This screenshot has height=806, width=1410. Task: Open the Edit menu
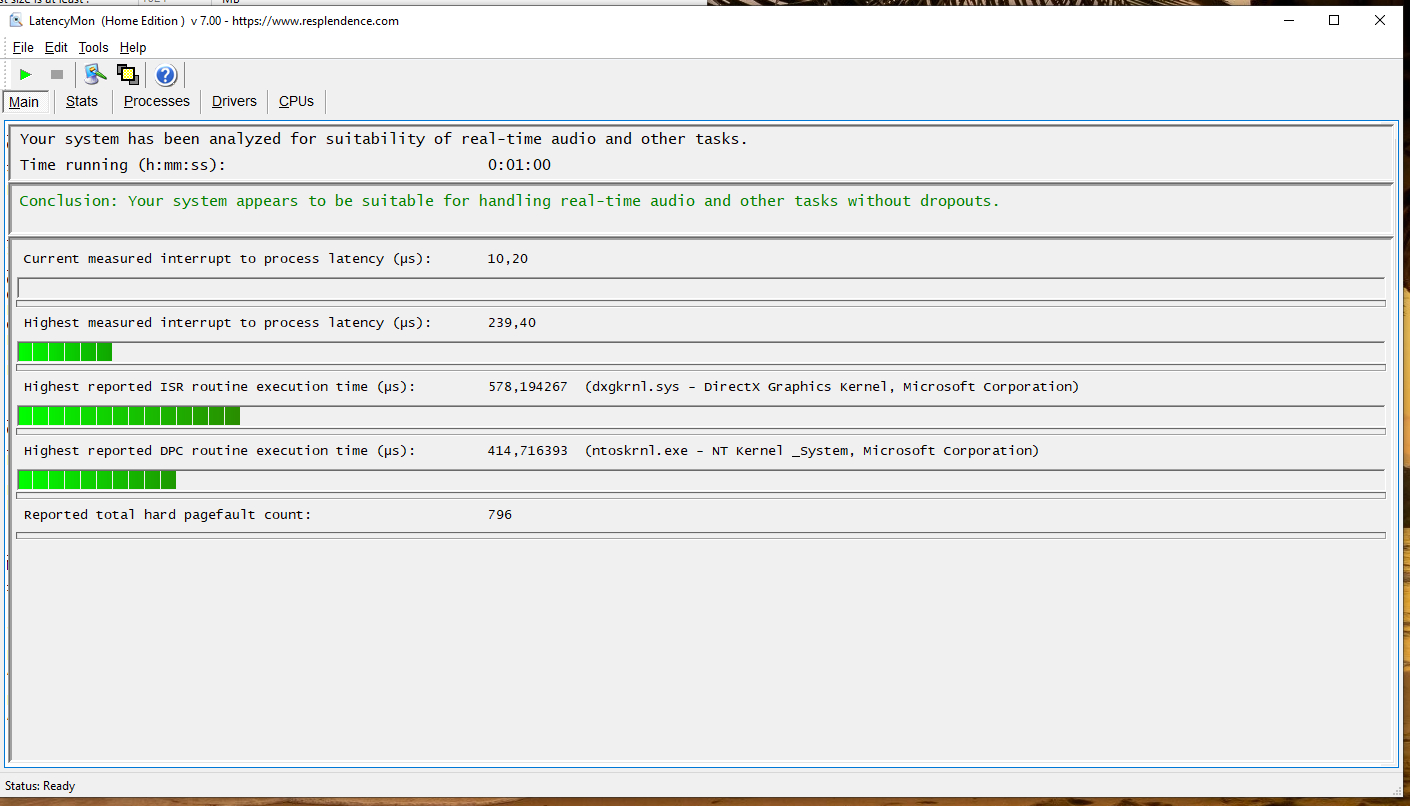[56, 47]
